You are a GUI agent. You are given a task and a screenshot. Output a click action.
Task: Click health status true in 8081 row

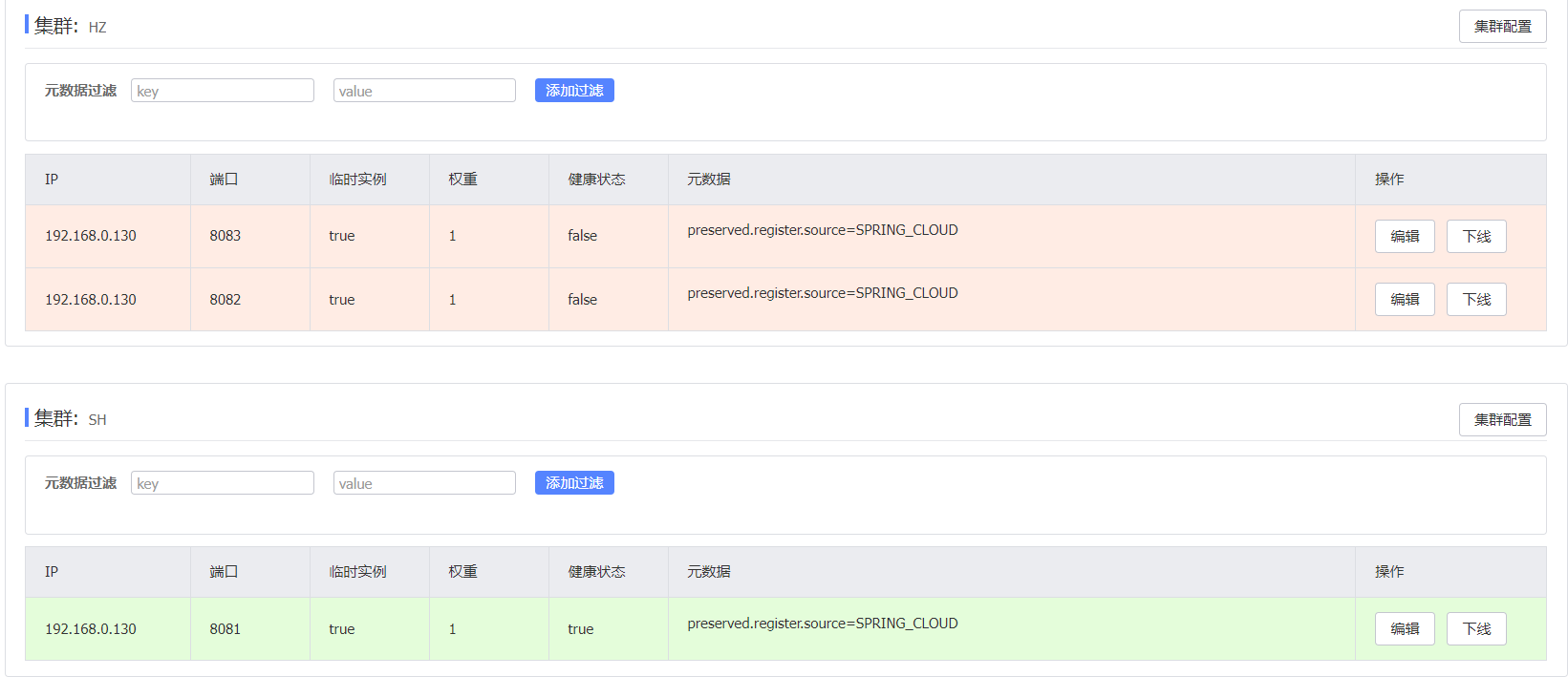click(581, 629)
